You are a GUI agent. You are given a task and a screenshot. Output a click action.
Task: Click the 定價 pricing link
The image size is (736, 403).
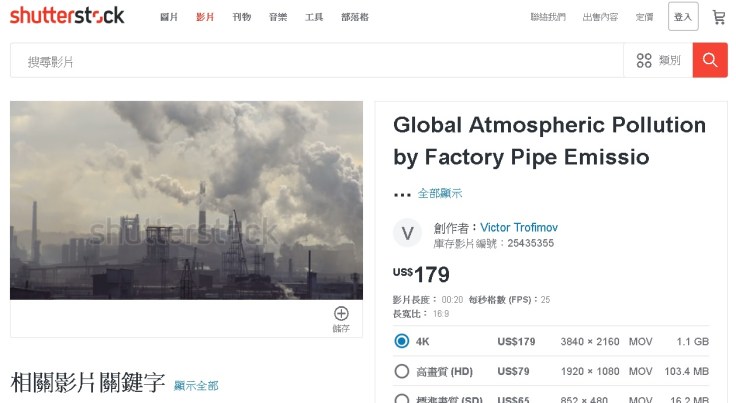pyautogui.click(x=644, y=17)
